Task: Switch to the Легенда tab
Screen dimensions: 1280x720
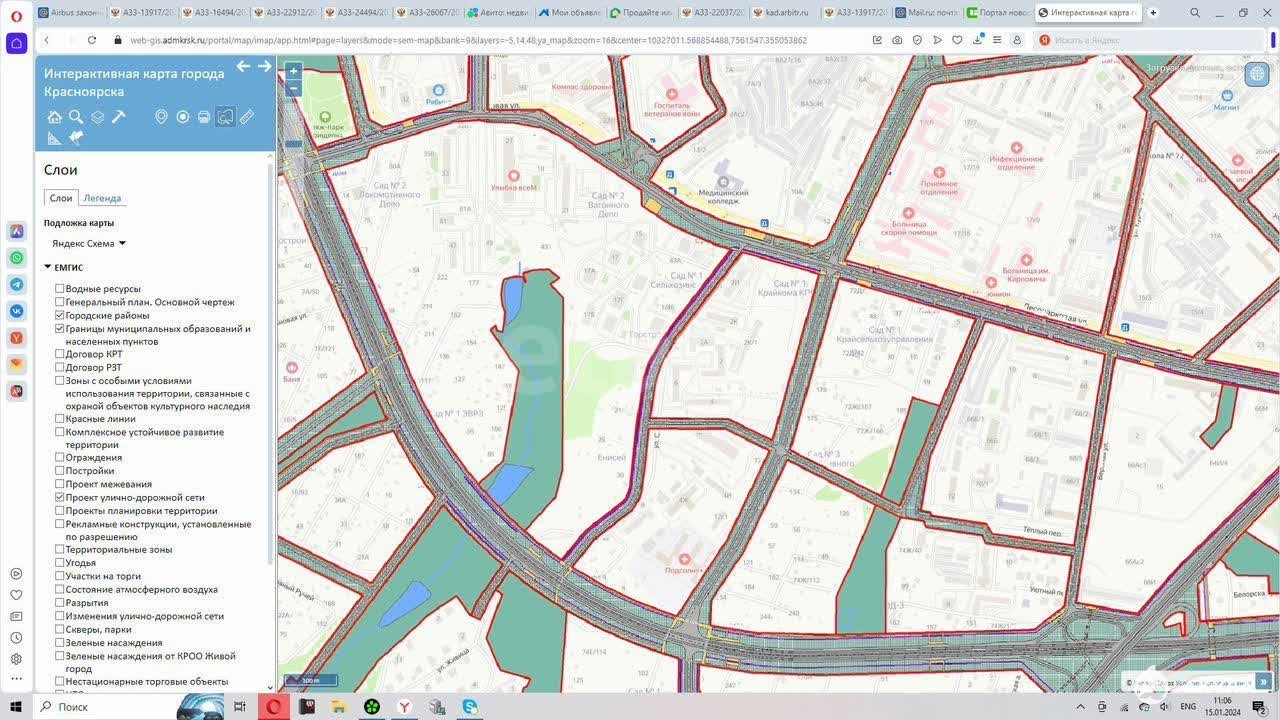Action: click(x=102, y=198)
